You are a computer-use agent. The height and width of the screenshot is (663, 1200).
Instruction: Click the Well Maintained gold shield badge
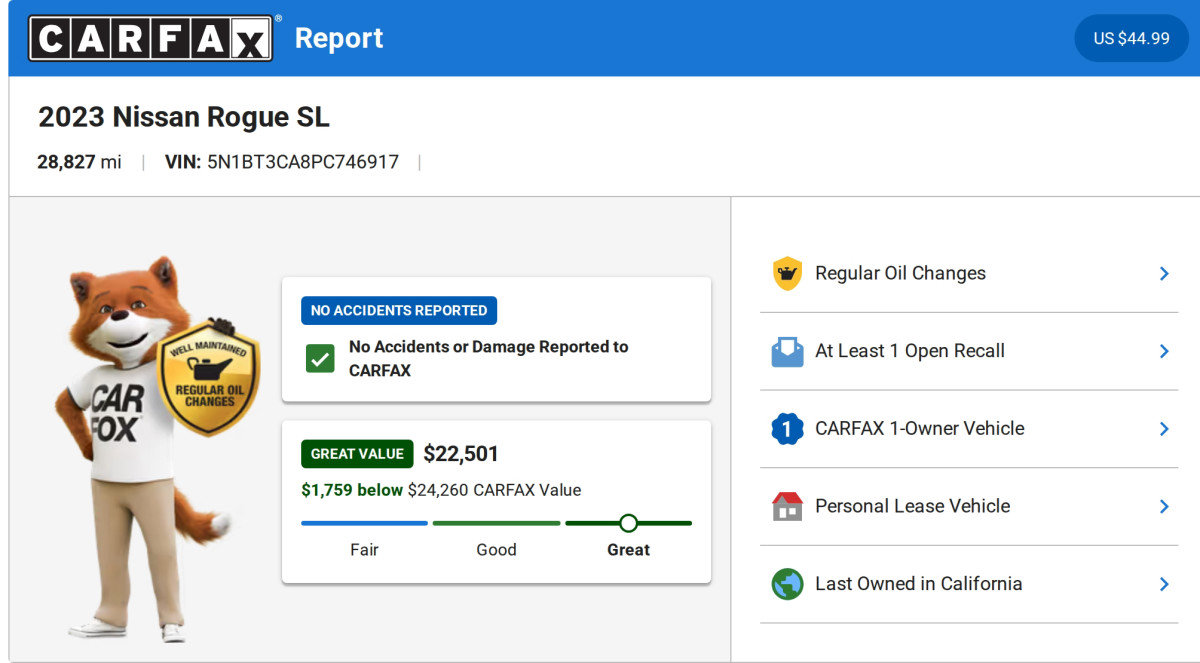208,377
